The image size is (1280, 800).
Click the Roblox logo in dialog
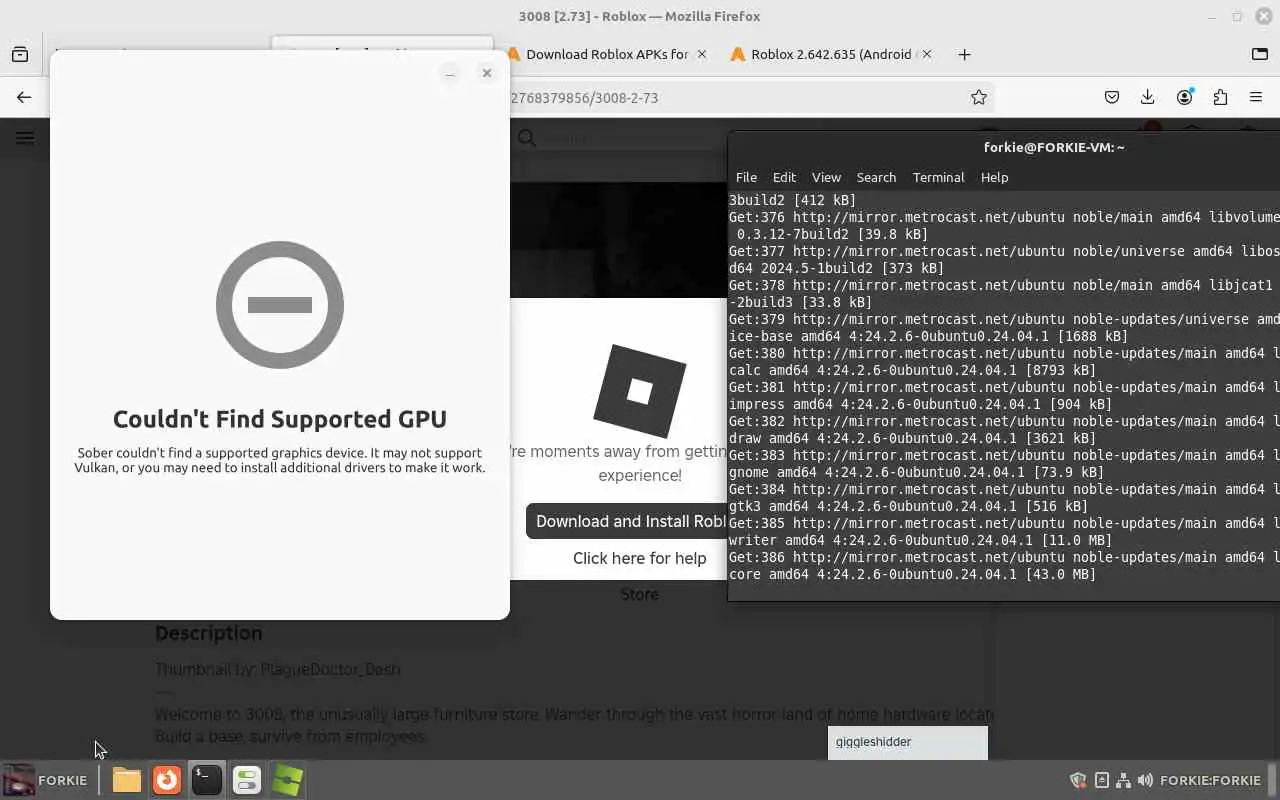tap(639, 391)
